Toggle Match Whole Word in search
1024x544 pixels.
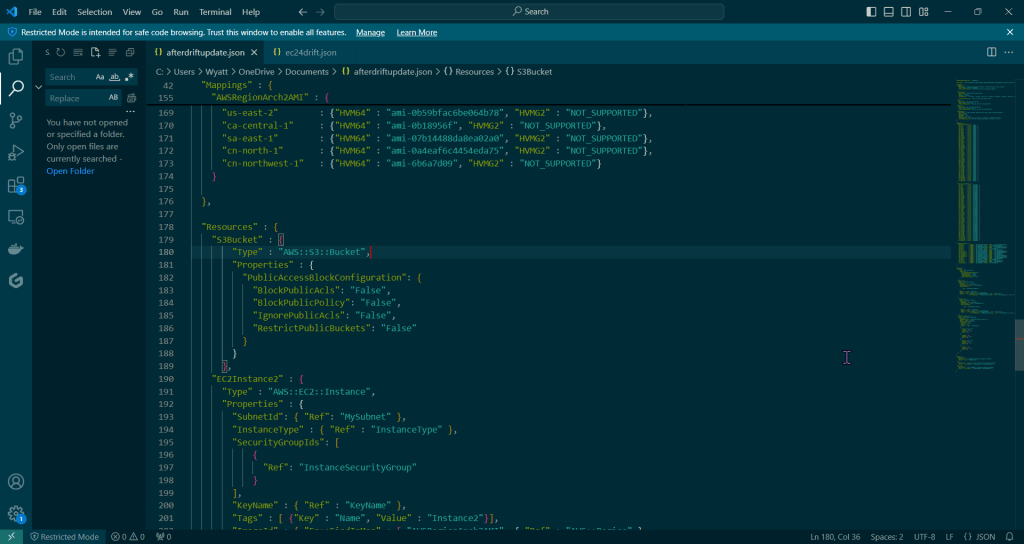114,77
